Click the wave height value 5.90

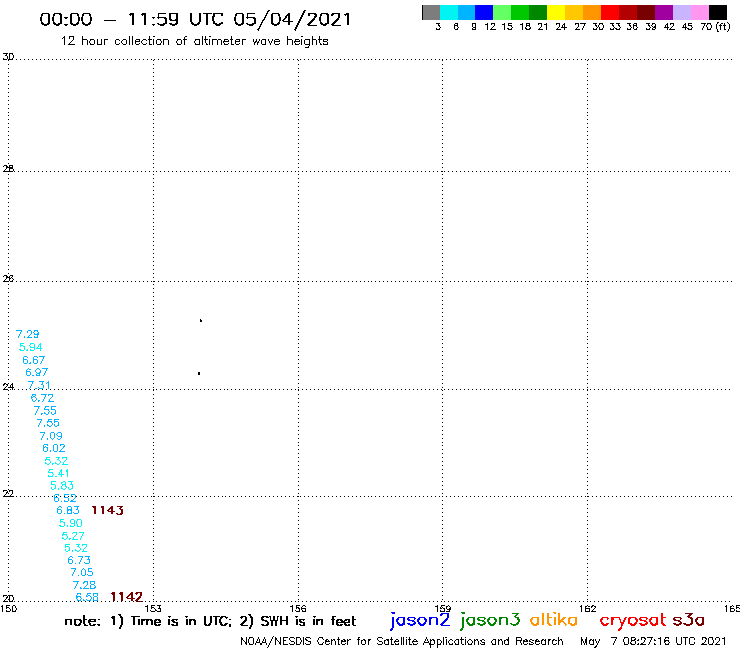tap(71, 523)
